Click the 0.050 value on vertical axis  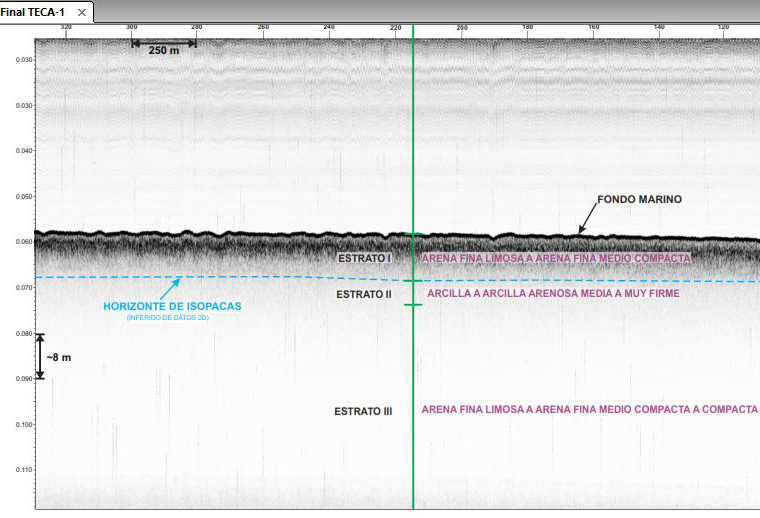pyautogui.click(x=24, y=197)
